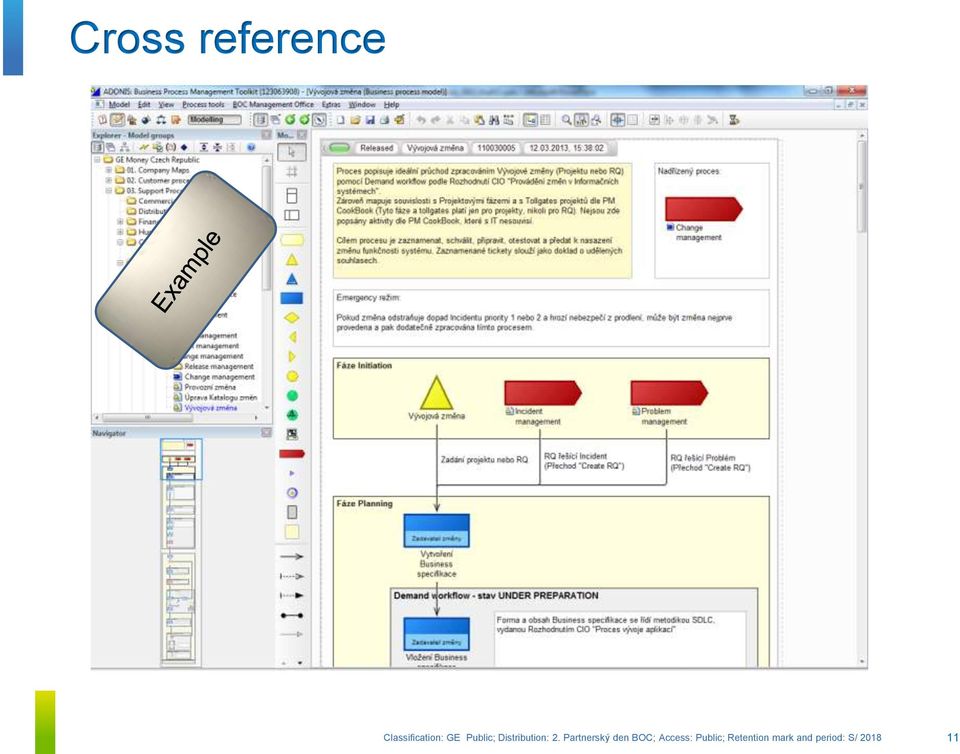Click the Undo arrow icon
The image size is (960, 754).
pos(421,120)
